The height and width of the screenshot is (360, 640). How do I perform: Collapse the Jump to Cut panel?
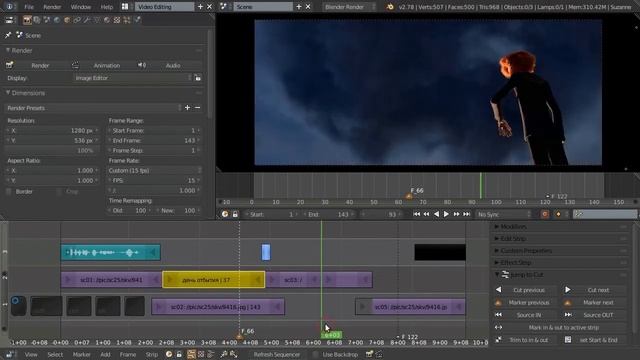(x=497, y=275)
